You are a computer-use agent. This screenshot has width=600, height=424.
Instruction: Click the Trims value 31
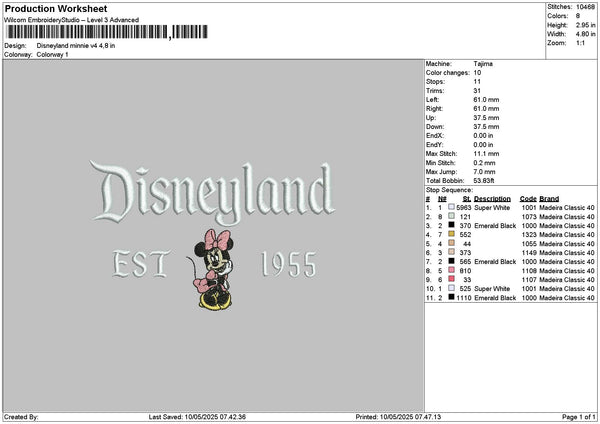pyautogui.click(x=477, y=91)
